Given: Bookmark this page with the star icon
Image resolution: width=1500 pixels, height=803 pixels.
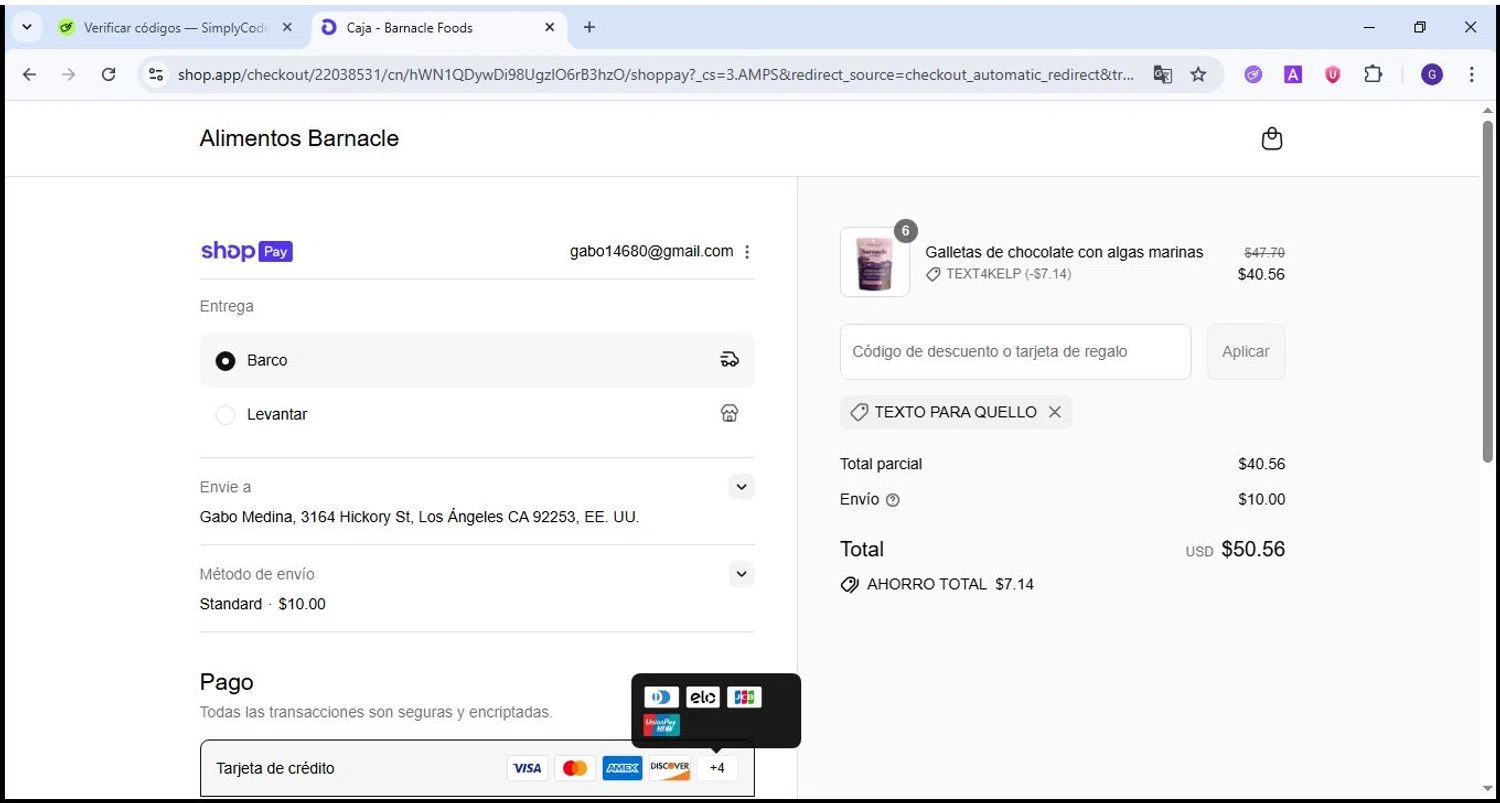Looking at the screenshot, I should pos(1198,74).
